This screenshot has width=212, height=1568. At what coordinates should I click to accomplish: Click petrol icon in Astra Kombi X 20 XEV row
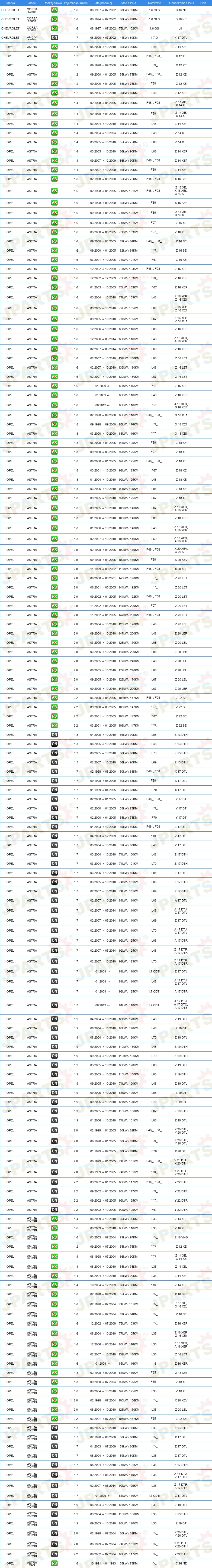pyautogui.click(x=54, y=1401)
